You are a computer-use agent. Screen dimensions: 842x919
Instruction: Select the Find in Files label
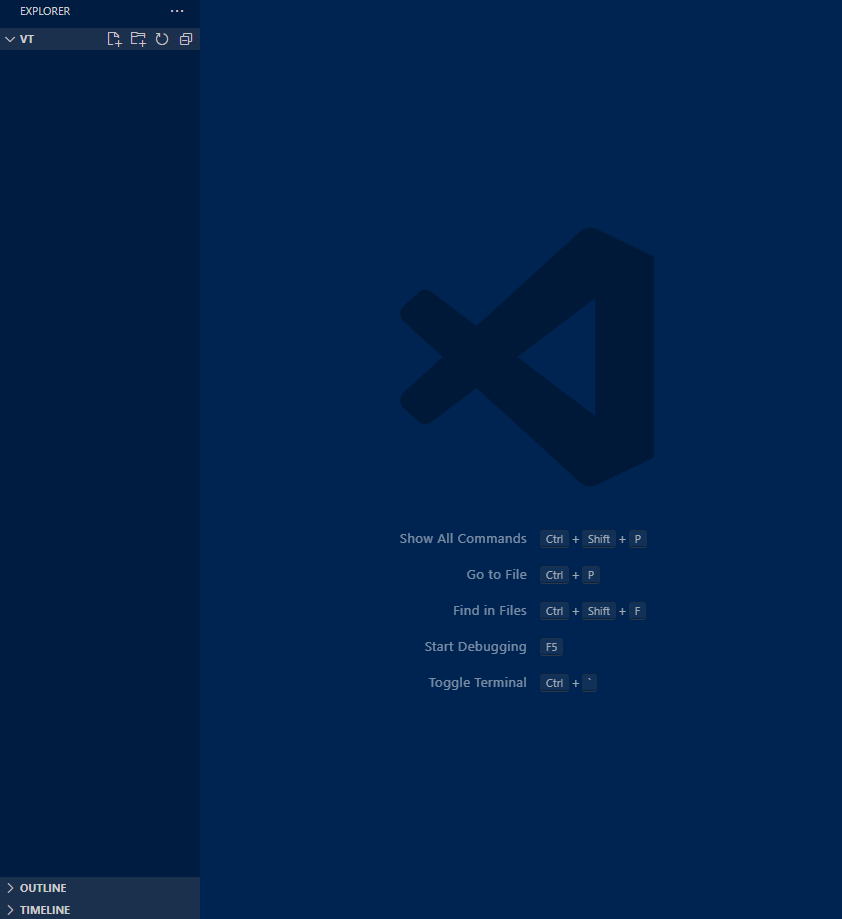[x=490, y=611]
